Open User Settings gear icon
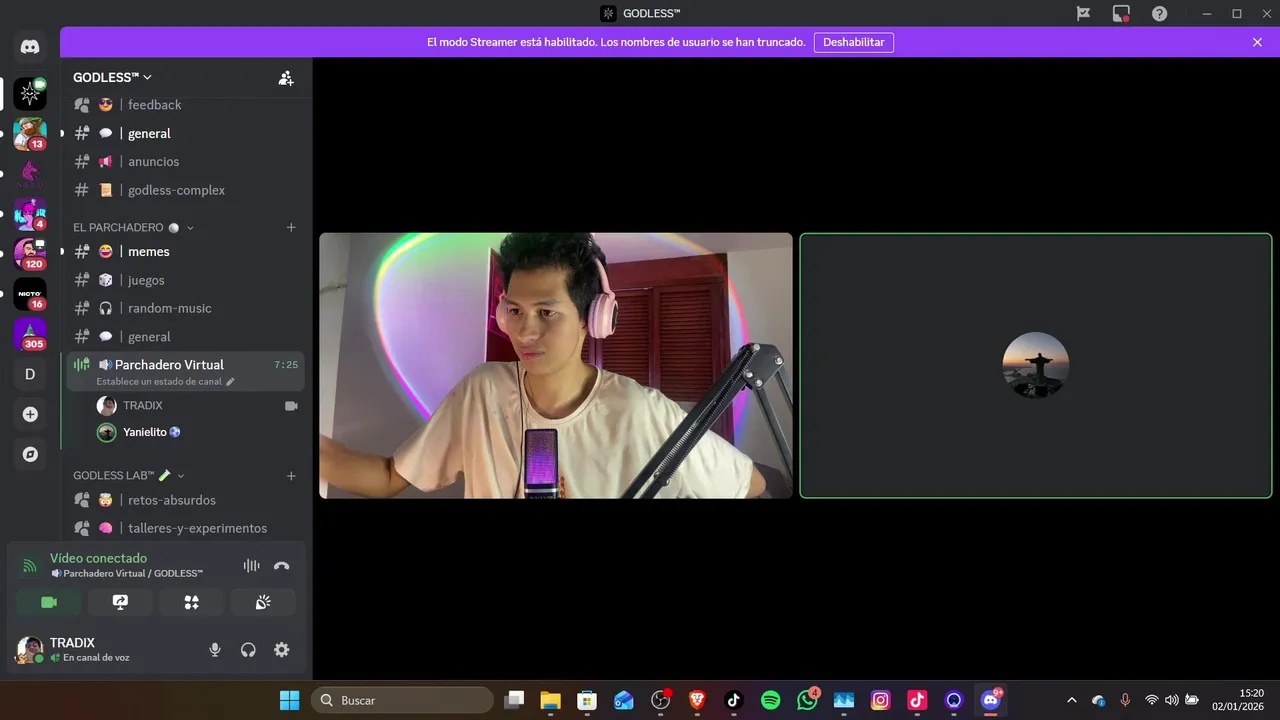 point(282,650)
